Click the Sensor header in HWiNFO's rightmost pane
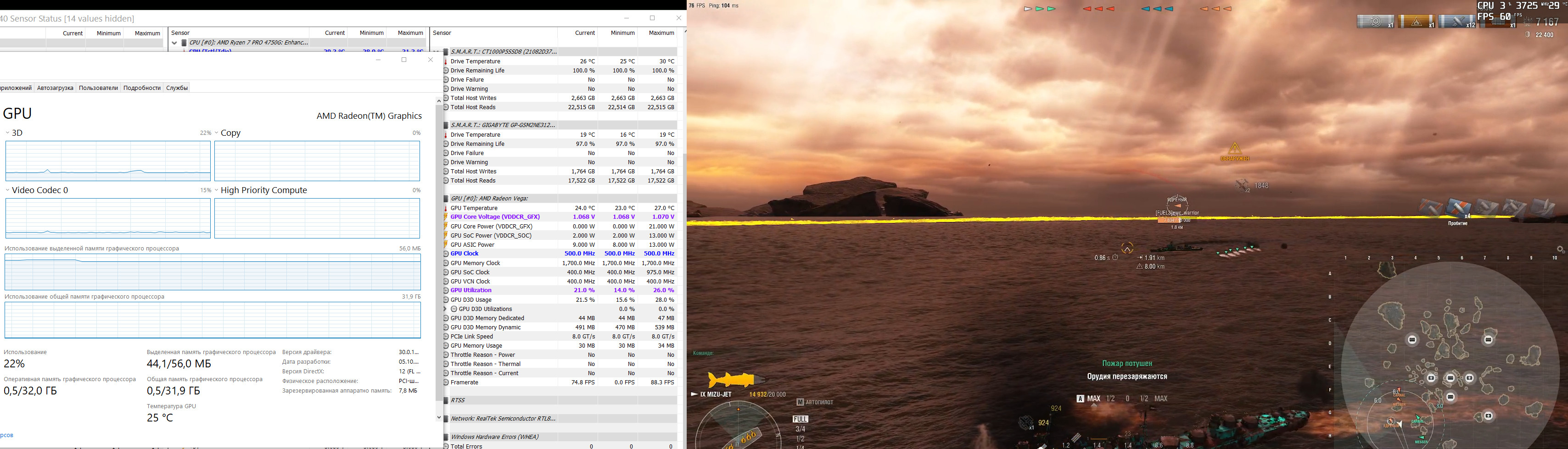 tap(442, 33)
